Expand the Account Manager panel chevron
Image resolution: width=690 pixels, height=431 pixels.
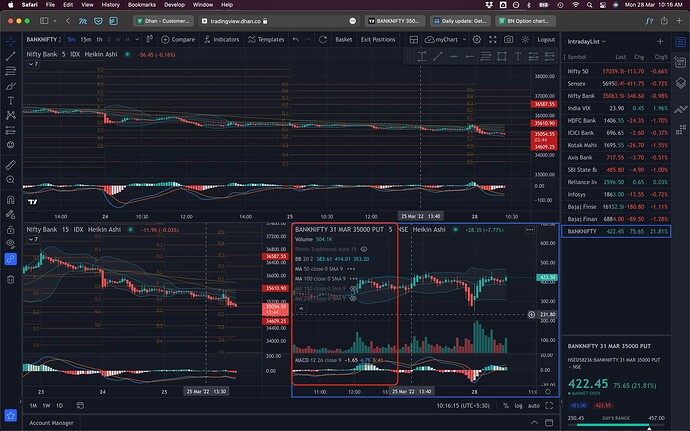[x=534, y=423]
